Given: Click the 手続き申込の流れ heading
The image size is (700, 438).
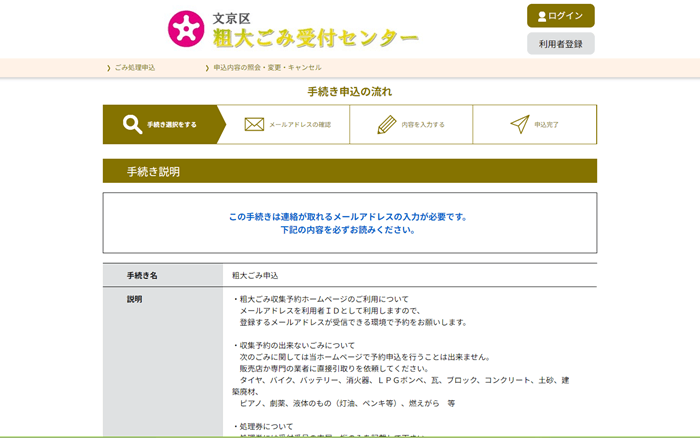Looking at the screenshot, I should pos(350,92).
